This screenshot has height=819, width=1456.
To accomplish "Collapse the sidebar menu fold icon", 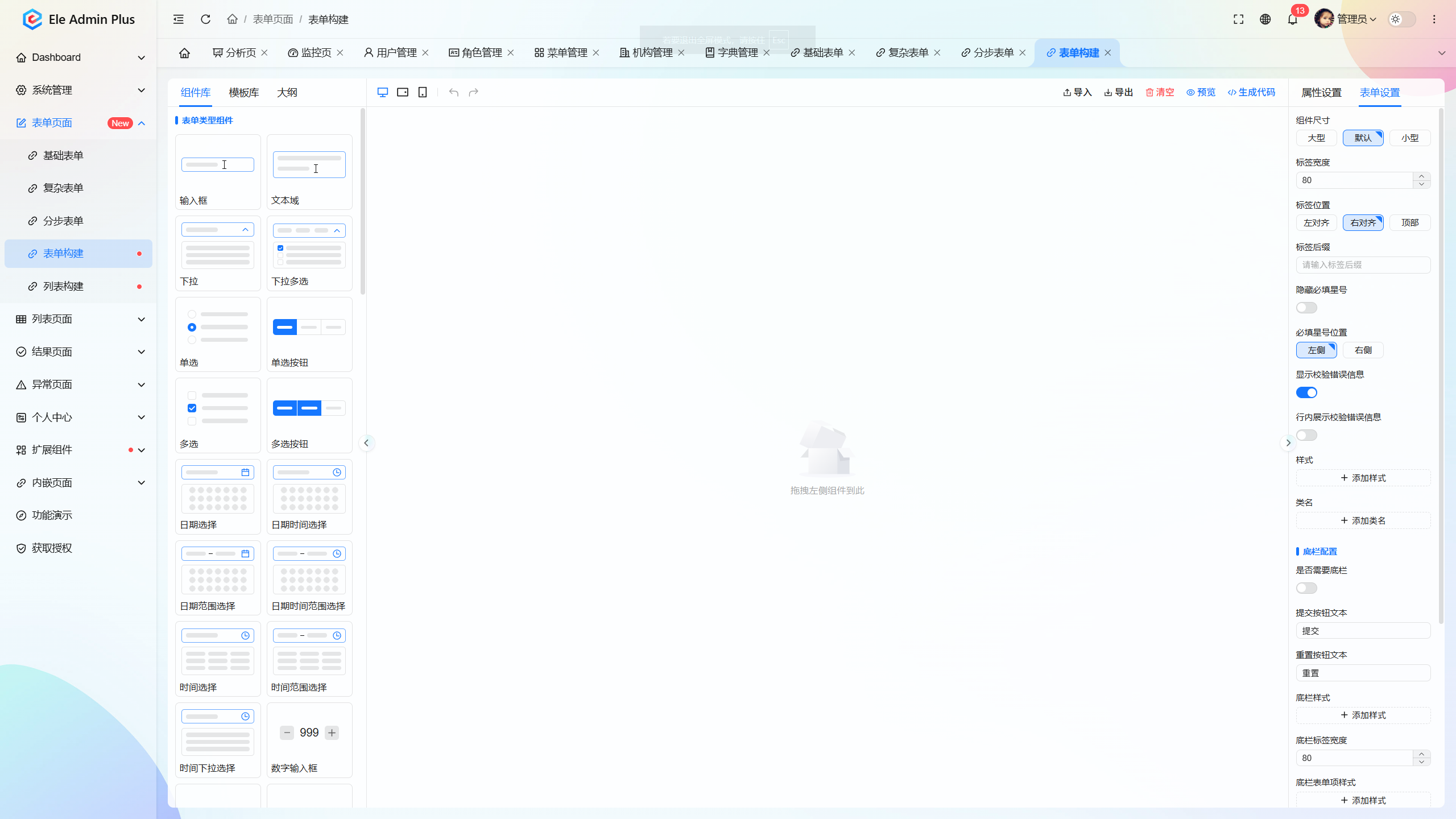I will 179,19.
